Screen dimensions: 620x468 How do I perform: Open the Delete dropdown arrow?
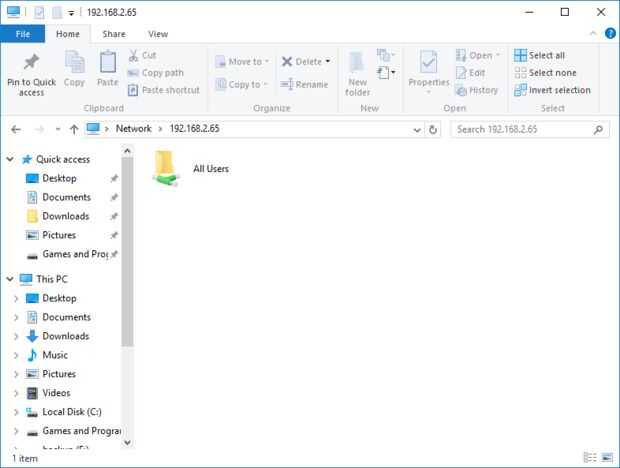pos(327,62)
